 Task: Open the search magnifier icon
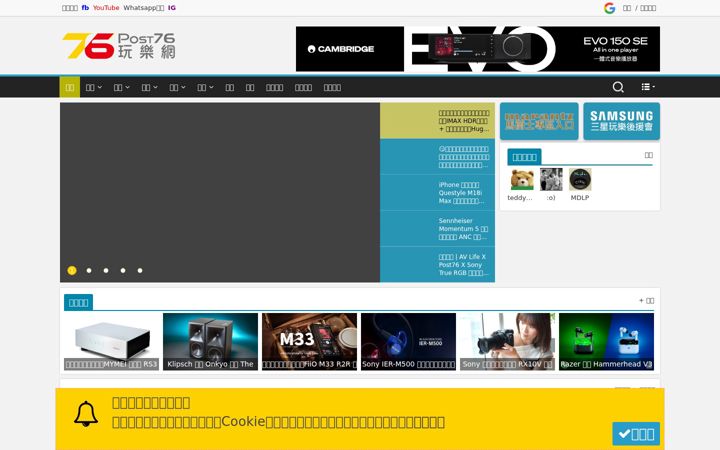(618, 87)
